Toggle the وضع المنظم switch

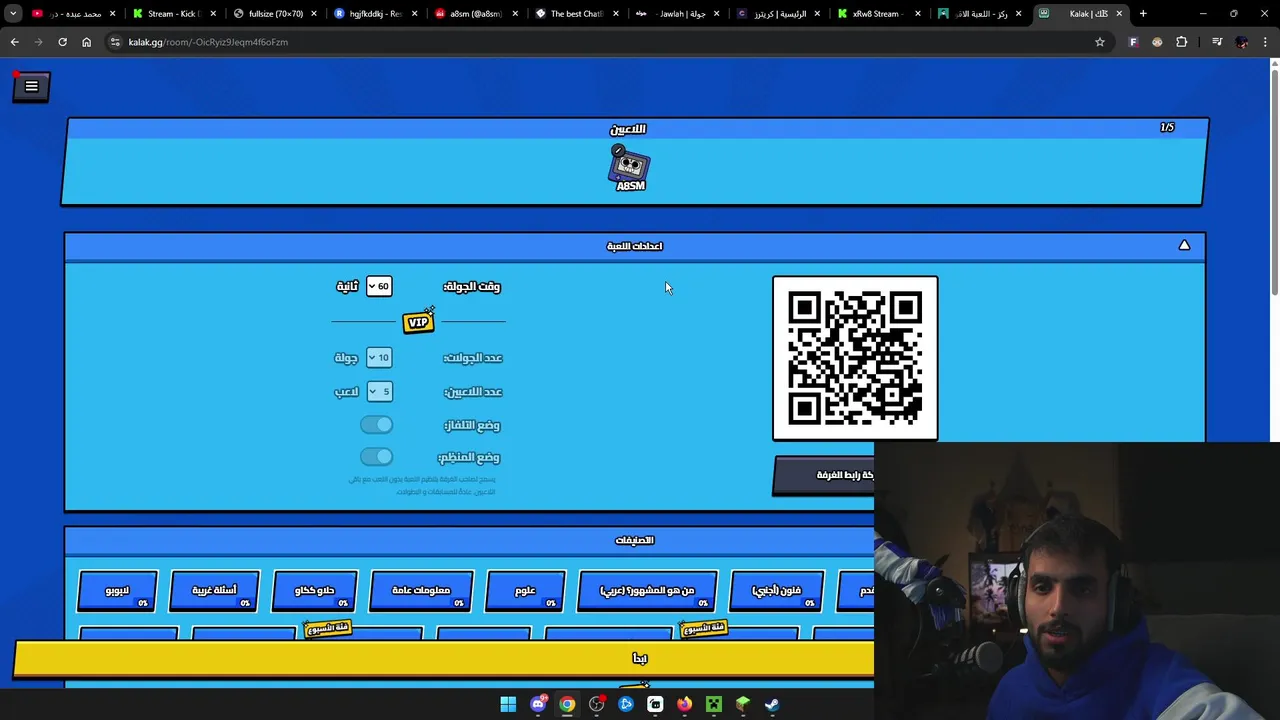pyautogui.click(x=376, y=457)
